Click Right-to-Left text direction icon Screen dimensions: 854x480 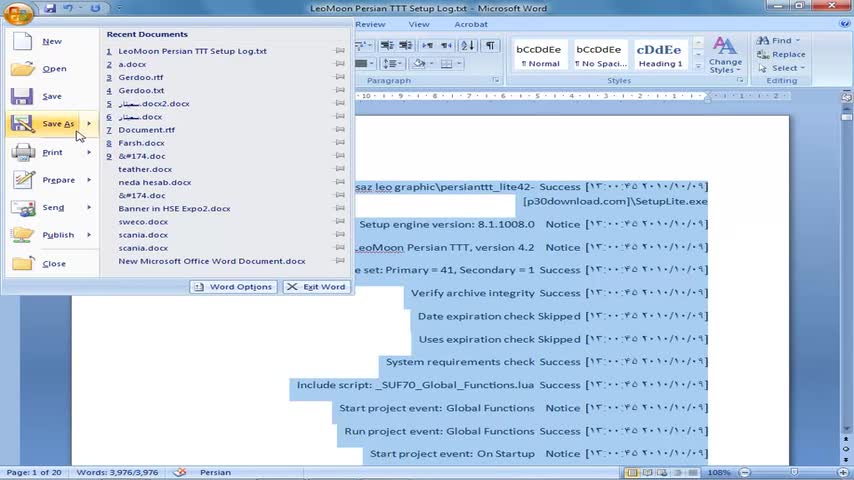pyautogui.click(x=446, y=45)
